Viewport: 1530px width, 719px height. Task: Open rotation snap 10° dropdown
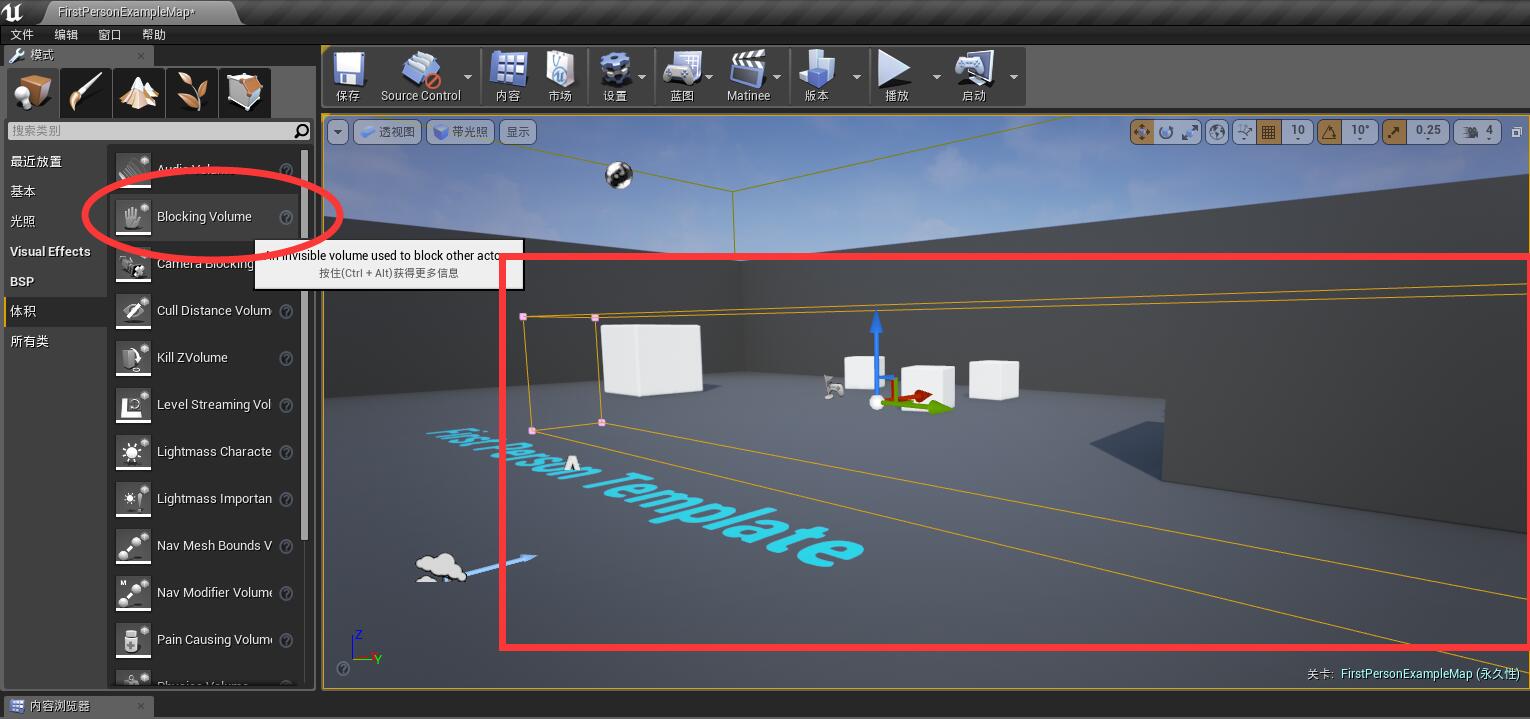[x=1360, y=131]
